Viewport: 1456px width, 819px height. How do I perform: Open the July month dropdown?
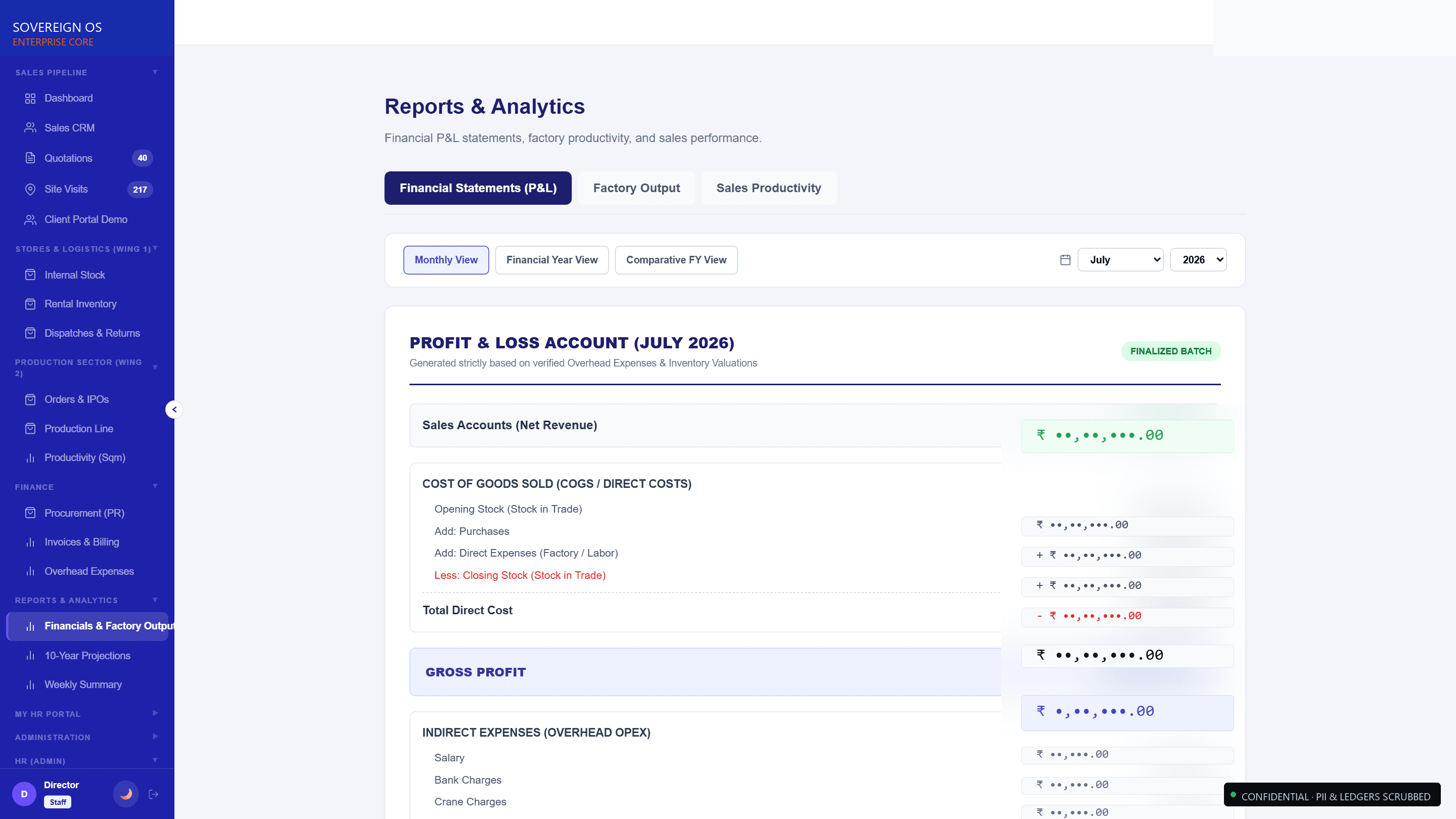1120,260
